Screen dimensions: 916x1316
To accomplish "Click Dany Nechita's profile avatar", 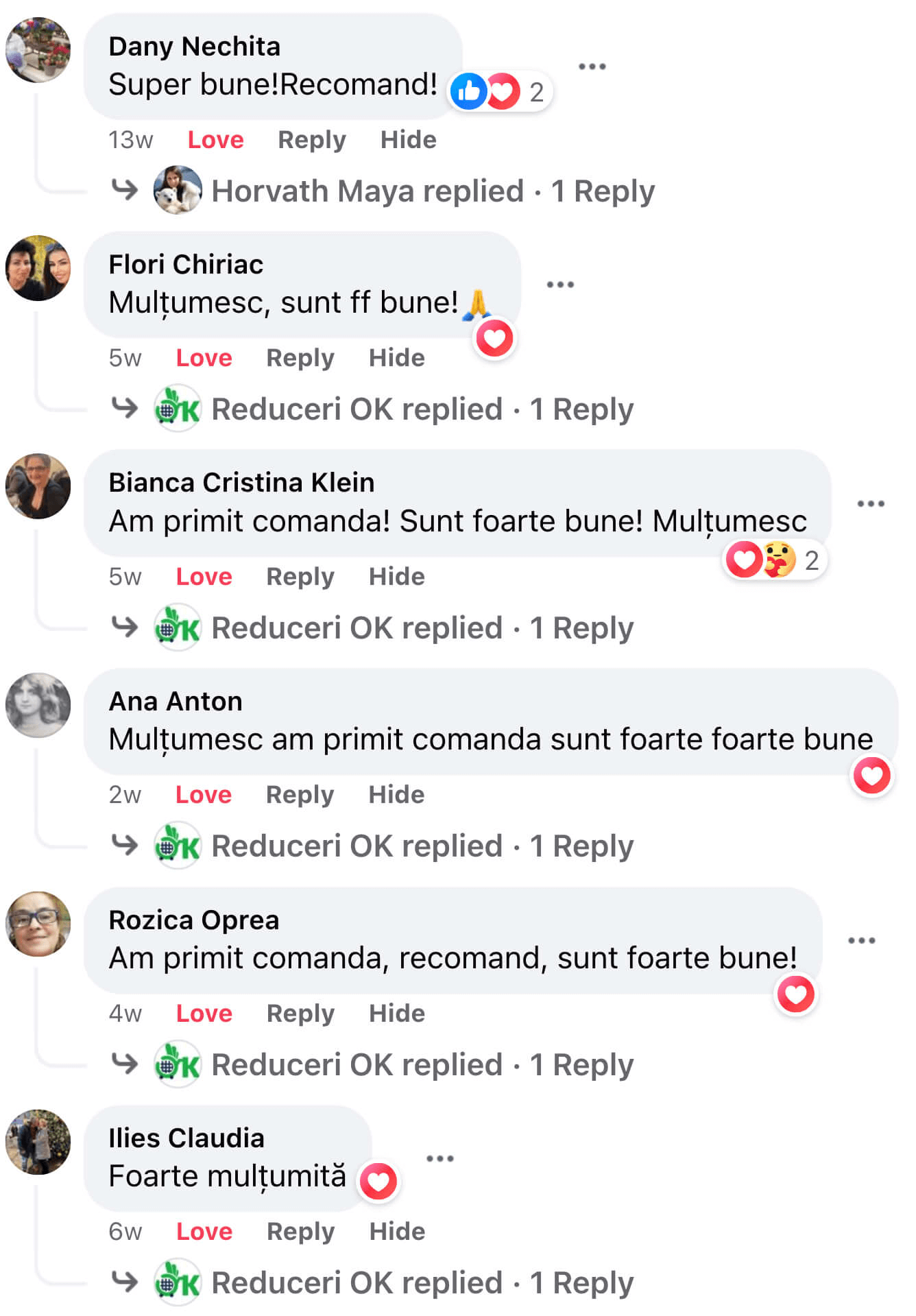I will 38,50.
